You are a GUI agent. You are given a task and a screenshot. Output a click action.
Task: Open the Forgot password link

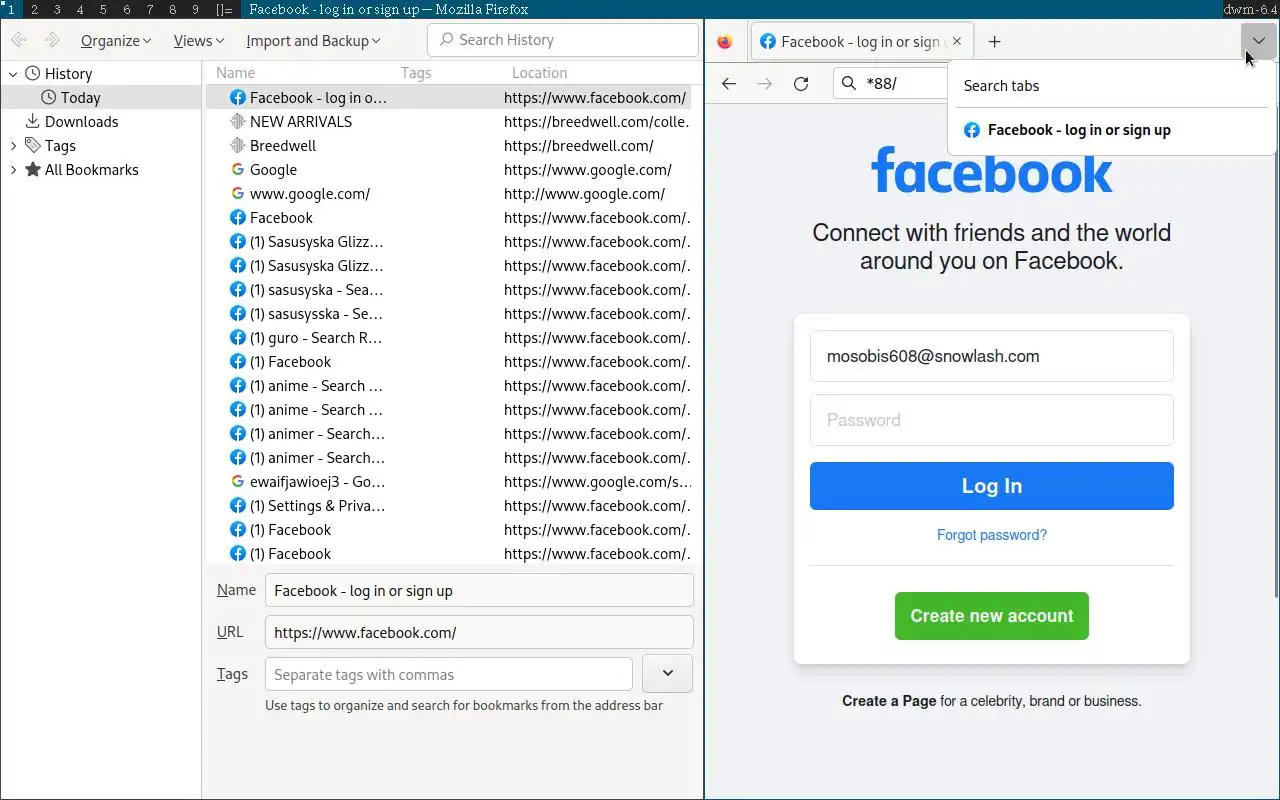(x=992, y=535)
